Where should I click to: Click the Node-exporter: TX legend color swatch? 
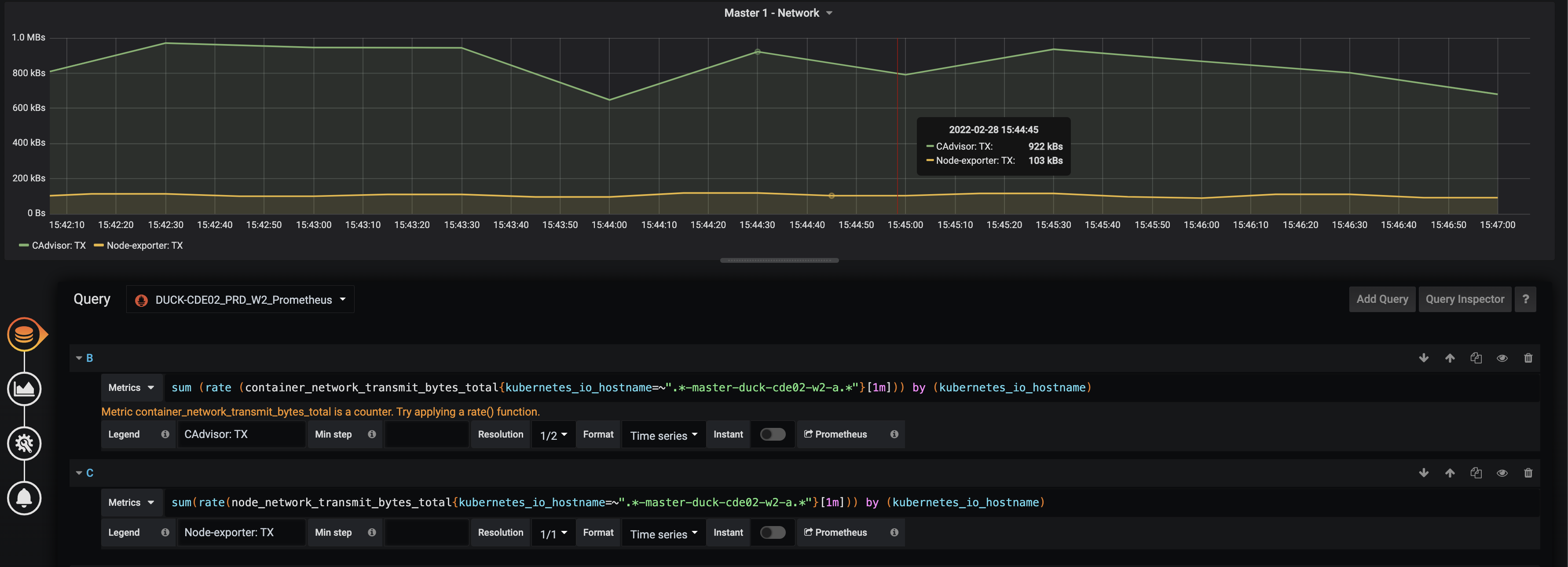tap(99, 246)
